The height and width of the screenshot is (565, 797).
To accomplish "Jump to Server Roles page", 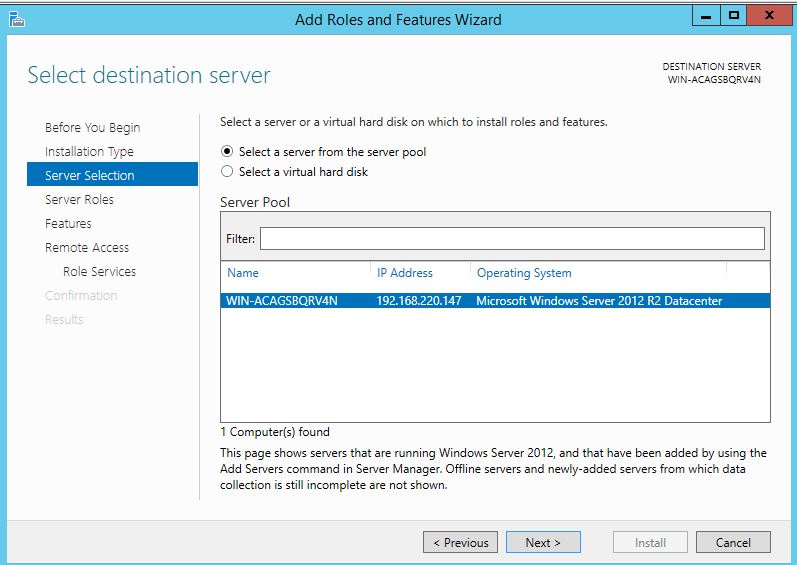I will tap(79, 200).
